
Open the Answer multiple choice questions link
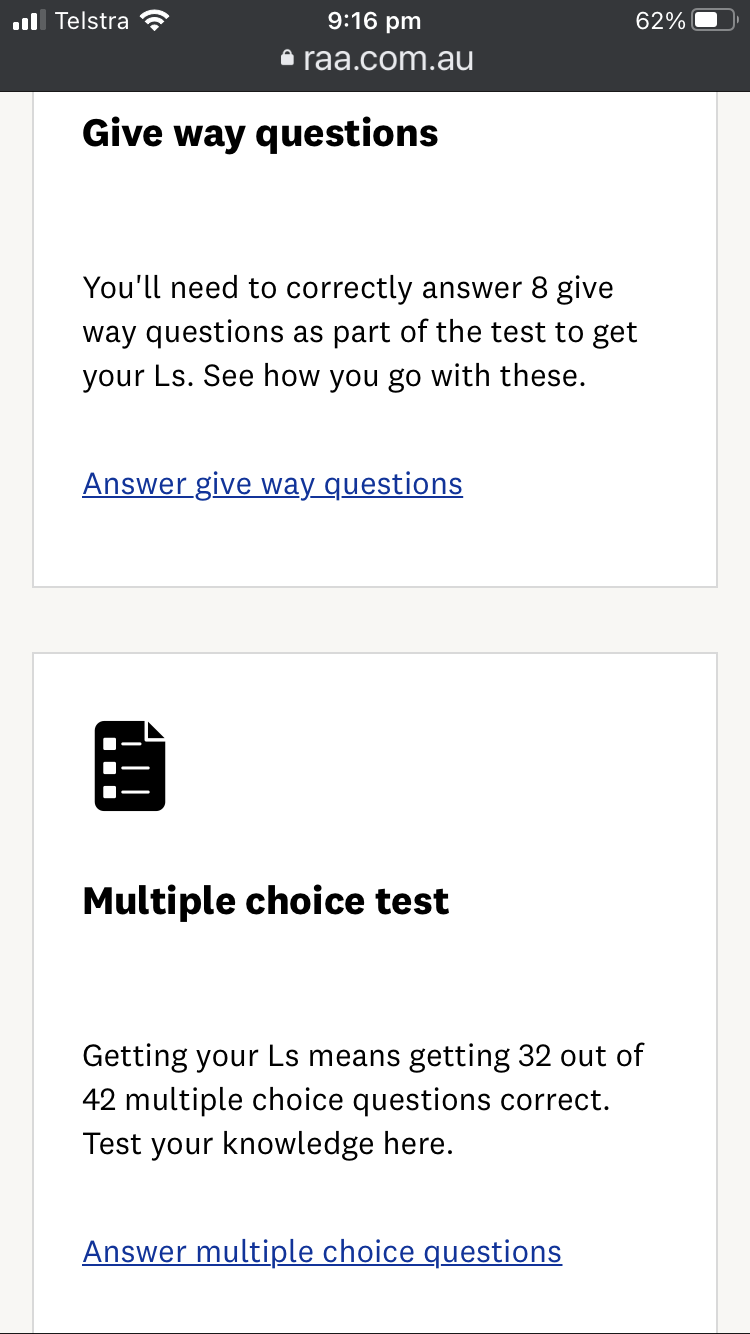pyautogui.click(x=322, y=1252)
